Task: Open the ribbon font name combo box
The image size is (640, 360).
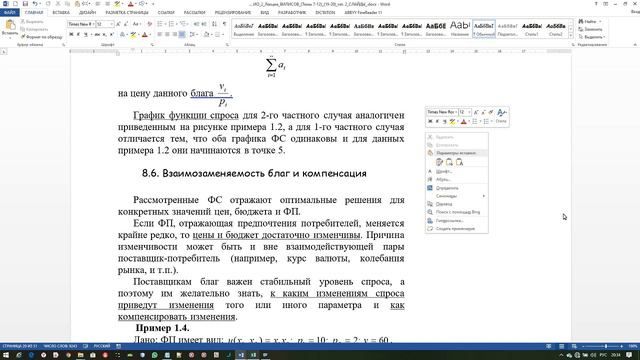Action: [x=81, y=24]
